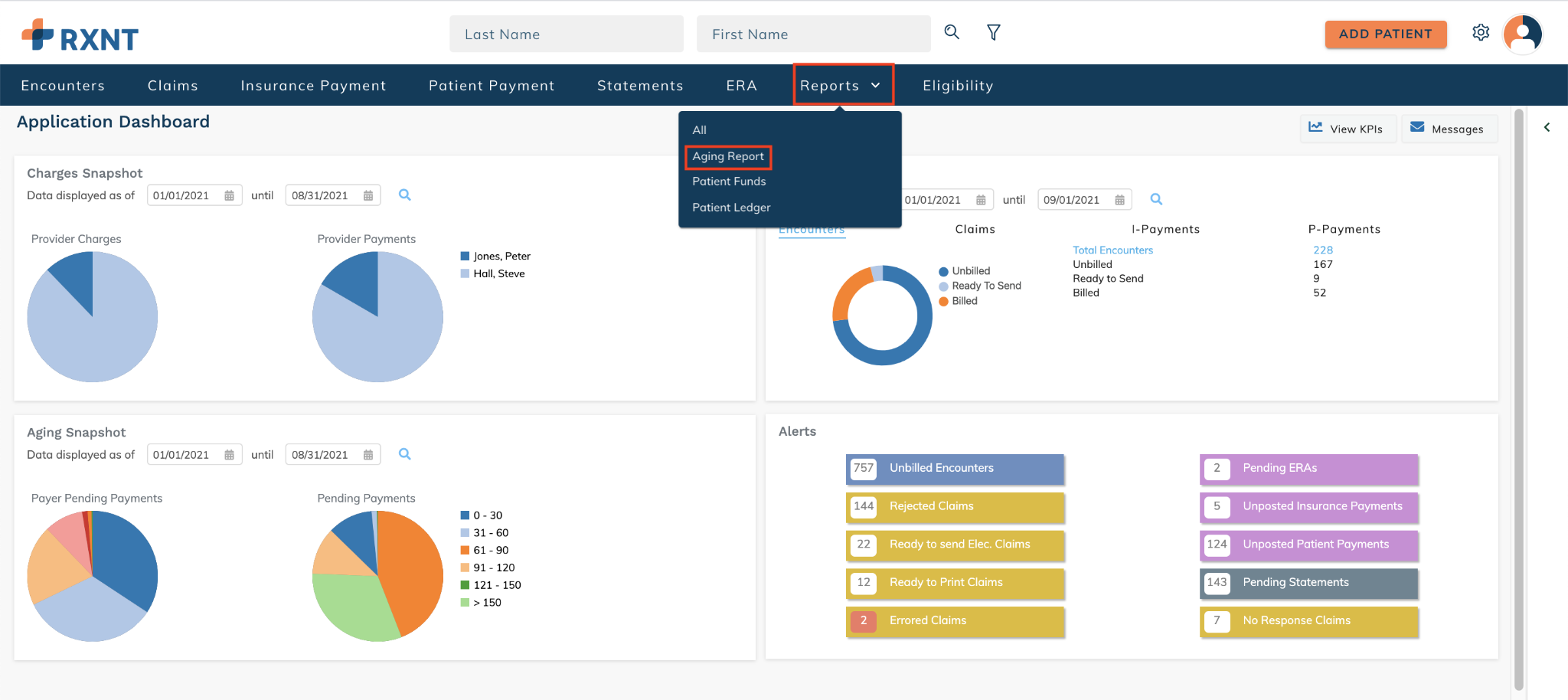Open calendar for the 09/01/2021 date field

click(x=1120, y=200)
